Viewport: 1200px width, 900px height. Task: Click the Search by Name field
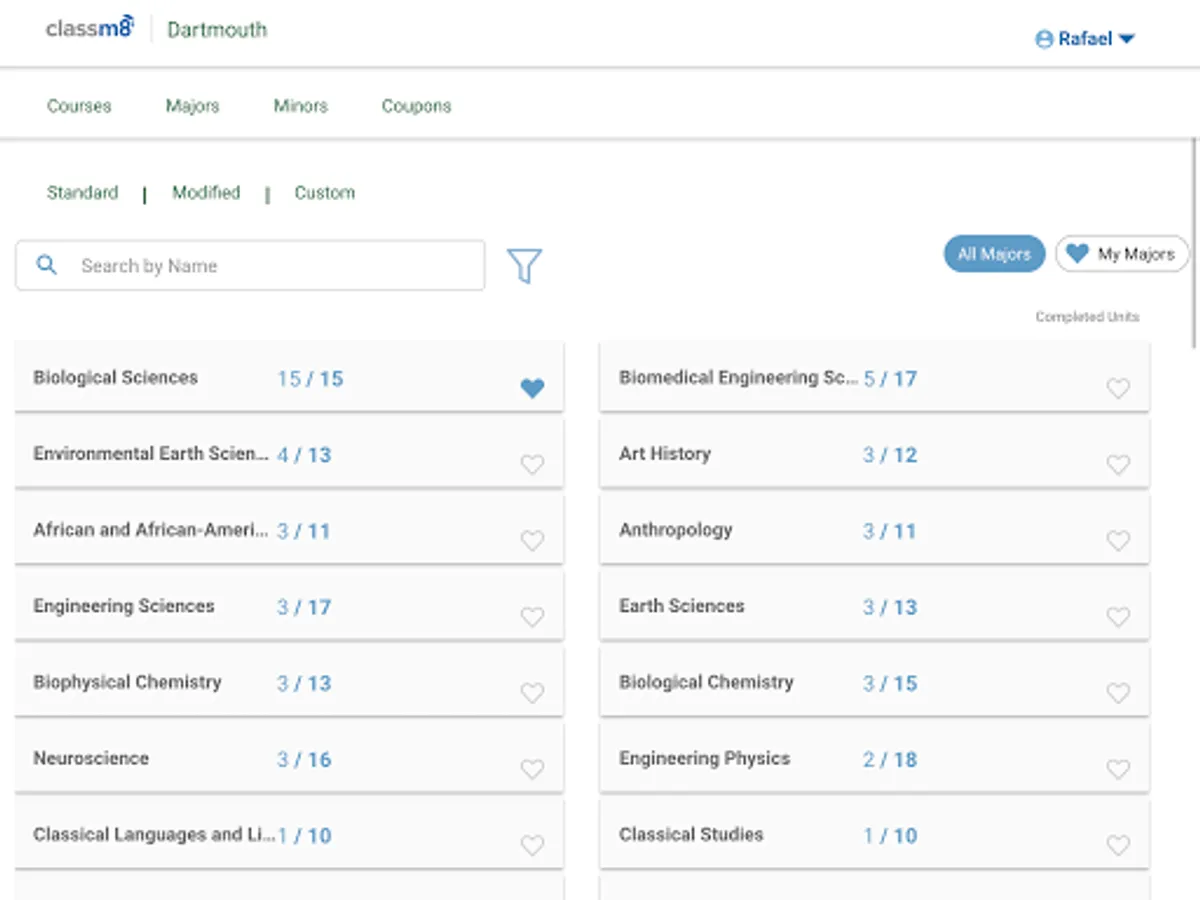click(x=270, y=266)
